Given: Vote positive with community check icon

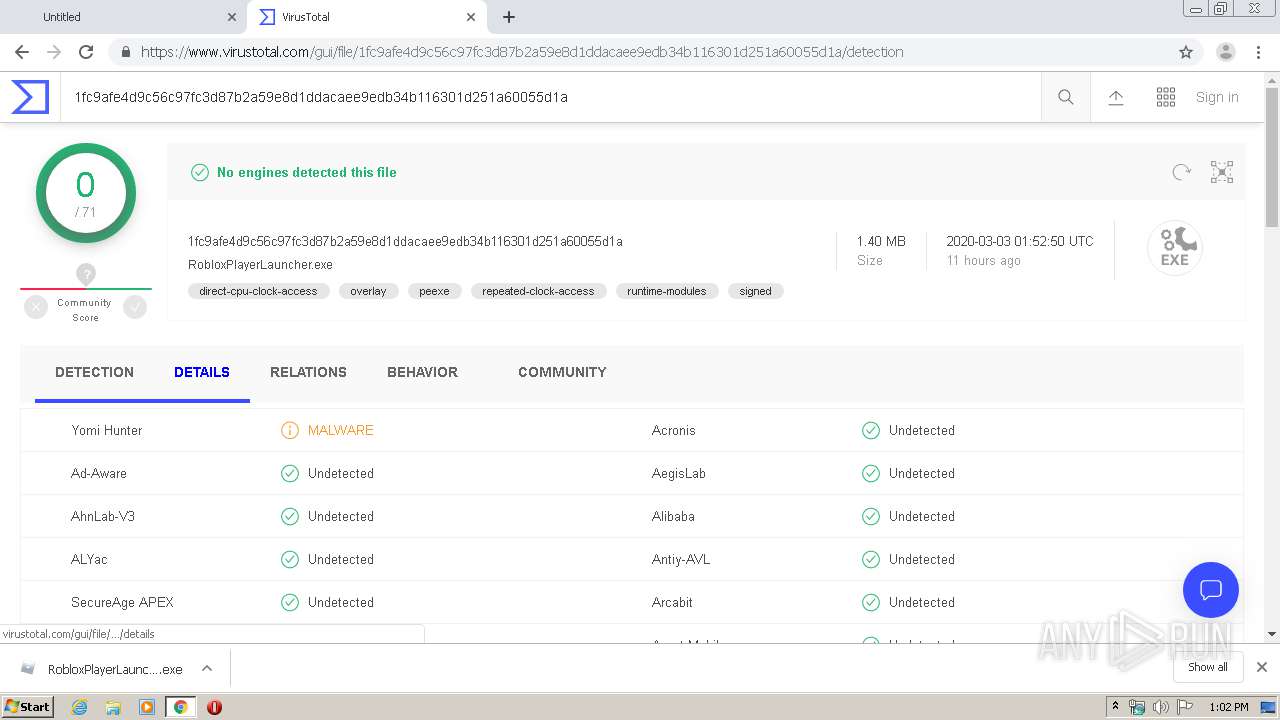Looking at the screenshot, I should (x=135, y=308).
